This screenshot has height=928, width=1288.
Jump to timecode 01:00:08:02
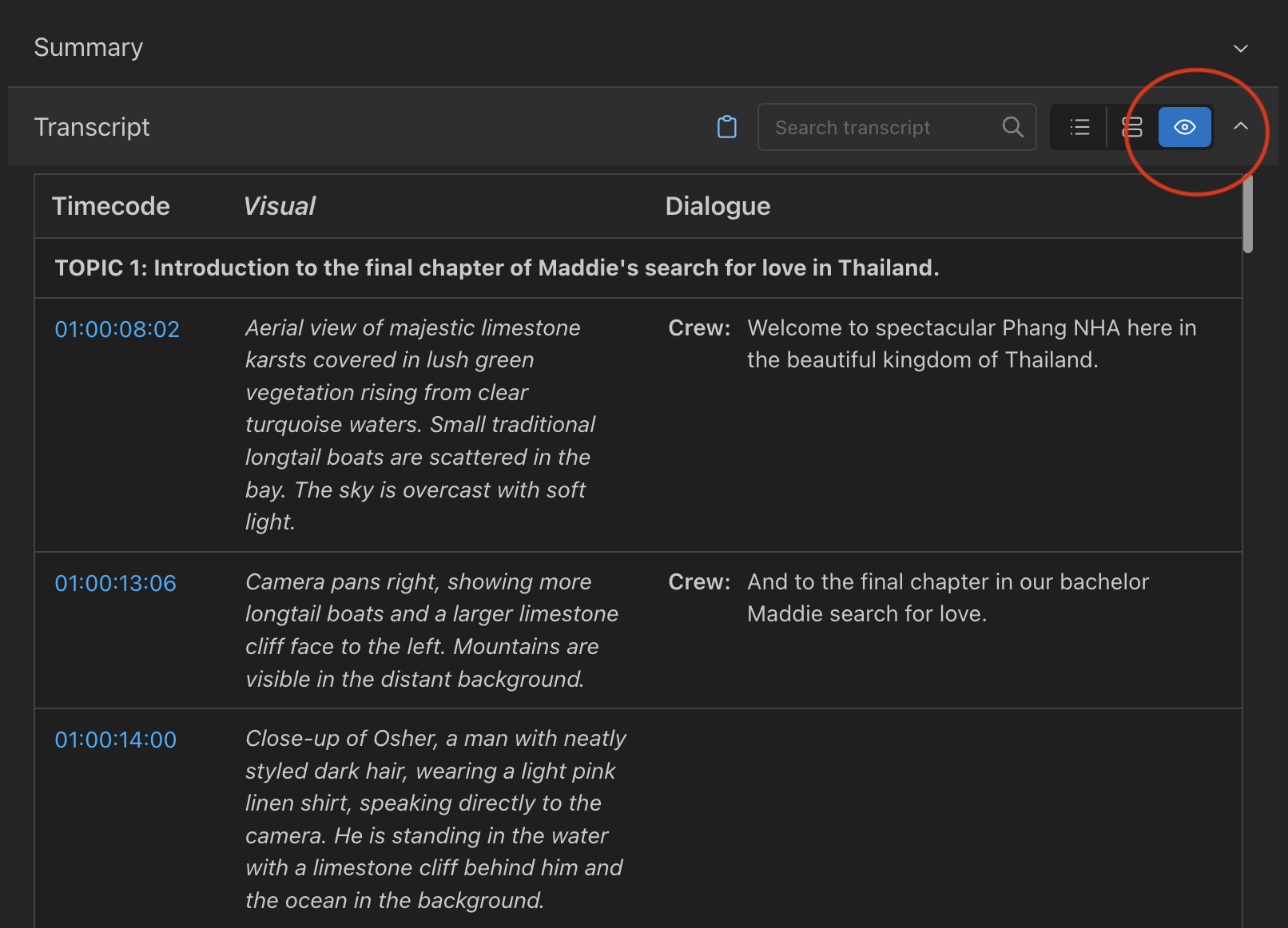coord(117,329)
